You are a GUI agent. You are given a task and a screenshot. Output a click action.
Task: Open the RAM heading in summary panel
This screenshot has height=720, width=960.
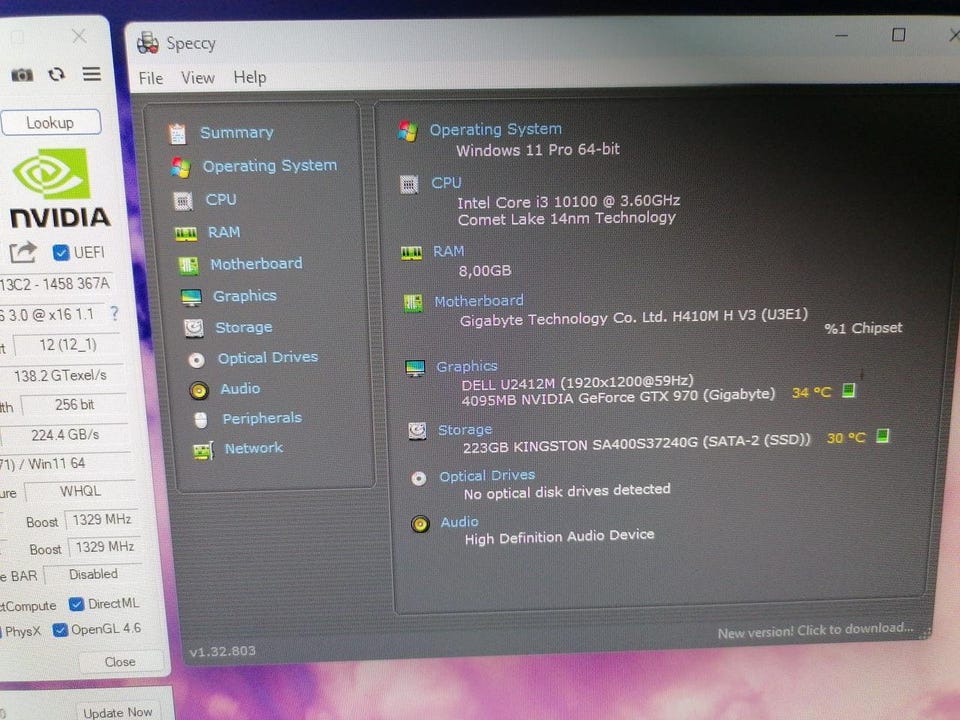[x=449, y=251]
